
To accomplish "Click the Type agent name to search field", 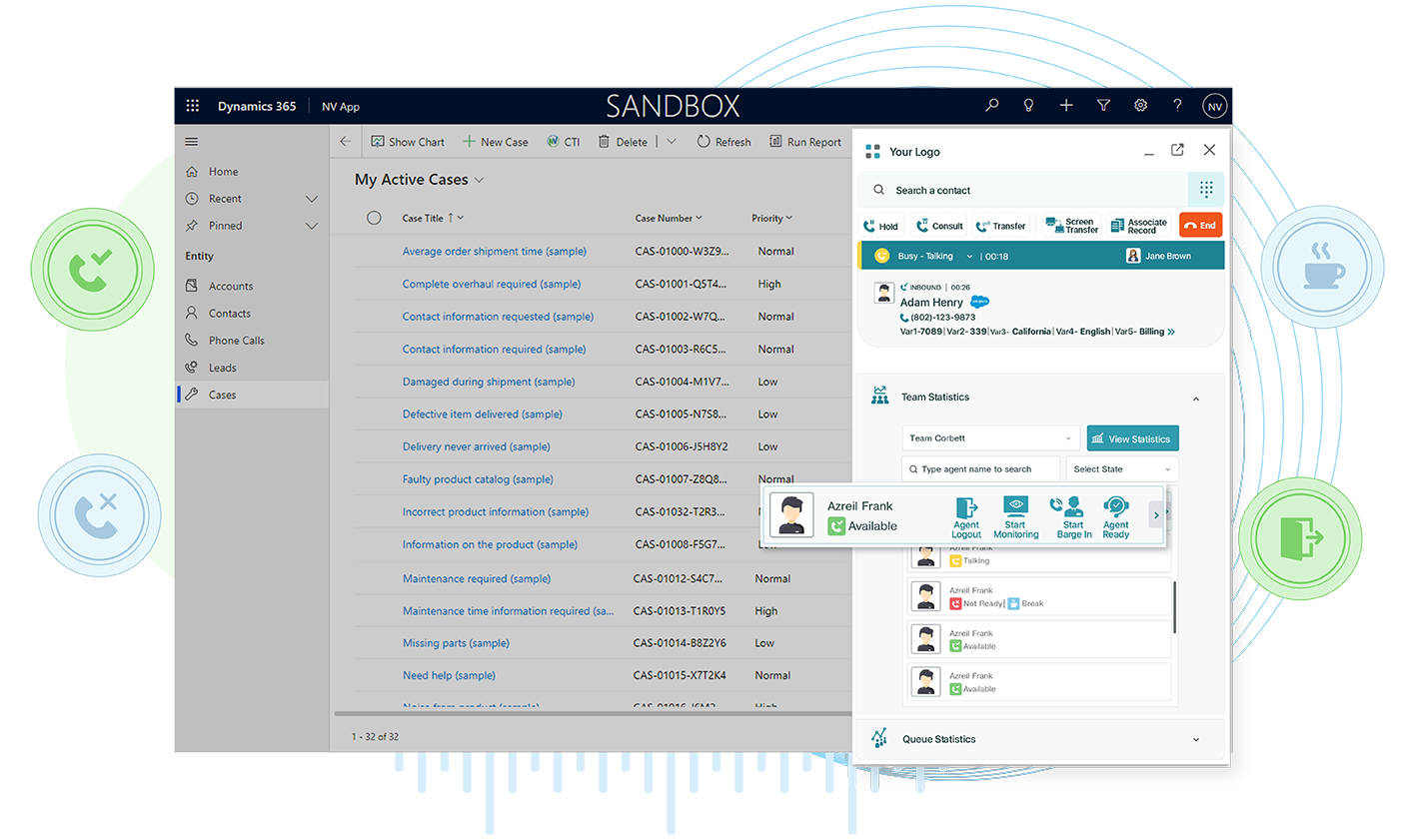I will (x=980, y=469).
